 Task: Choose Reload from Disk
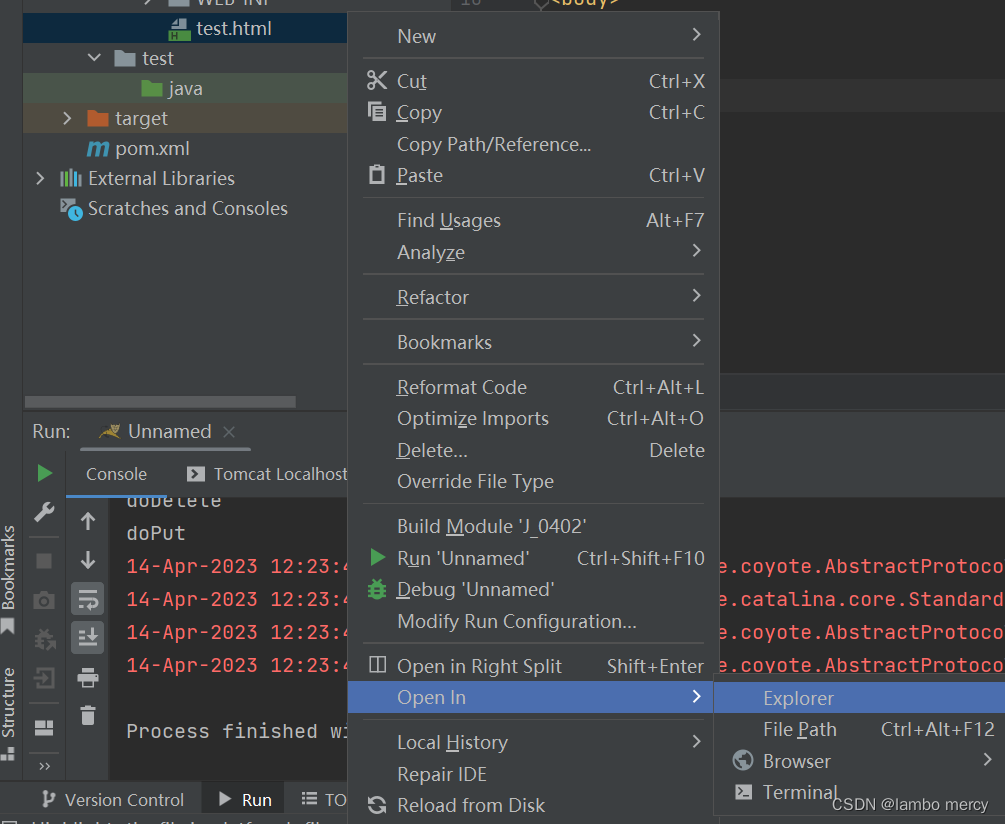pos(533,805)
